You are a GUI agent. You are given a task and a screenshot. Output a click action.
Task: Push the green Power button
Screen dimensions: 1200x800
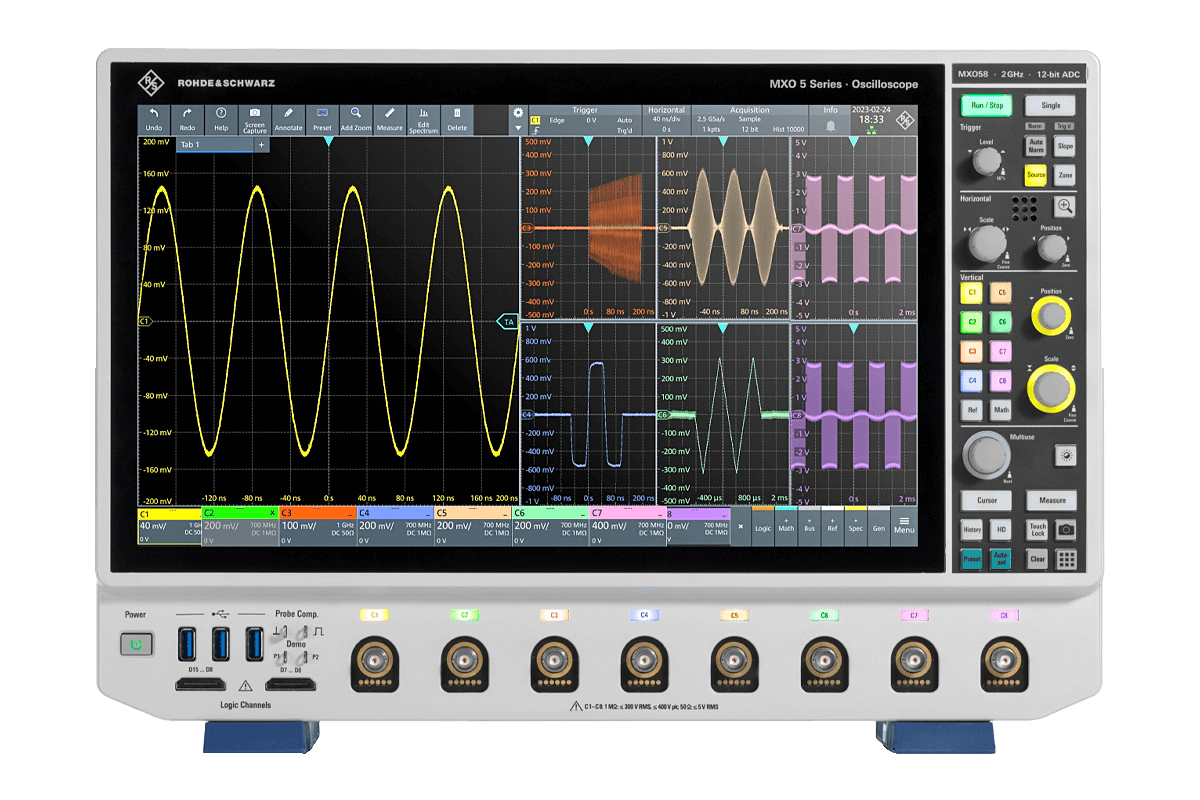point(136,646)
